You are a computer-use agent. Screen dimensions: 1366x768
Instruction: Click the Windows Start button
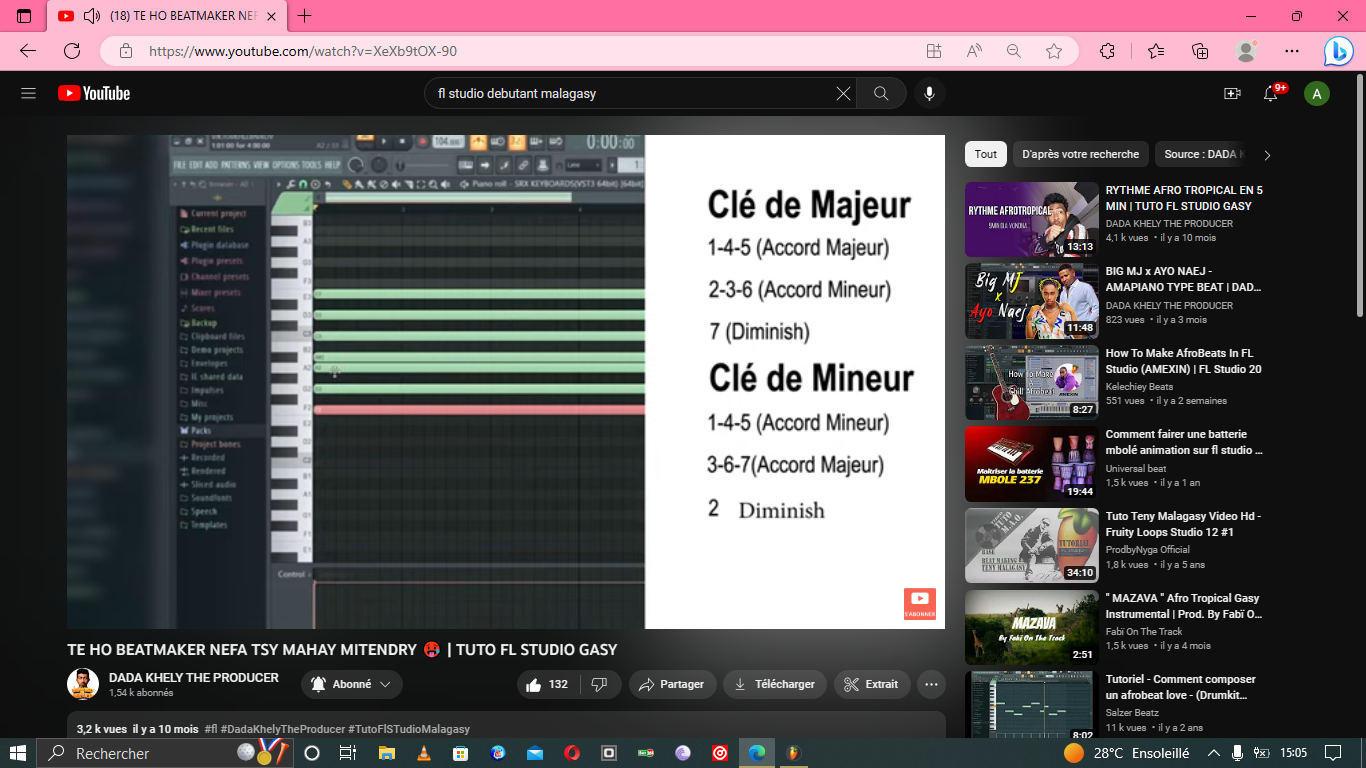tap(18, 752)
